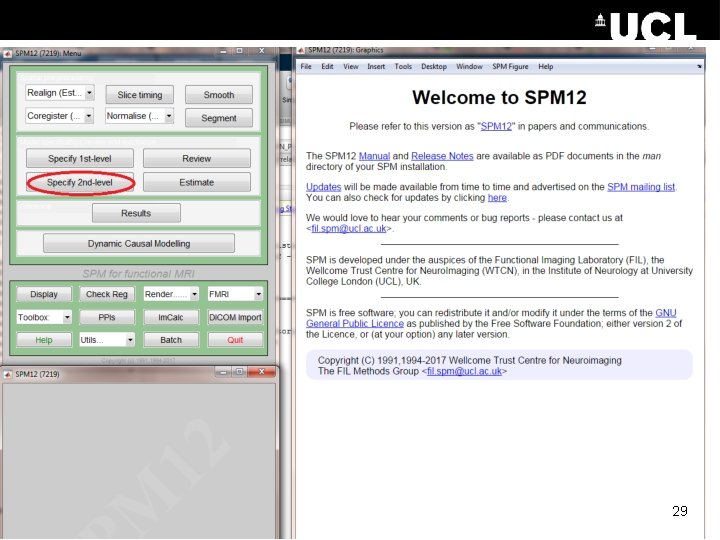720x540 pixels.
Task: Click the Slice timing button
Action: point(140,95)
